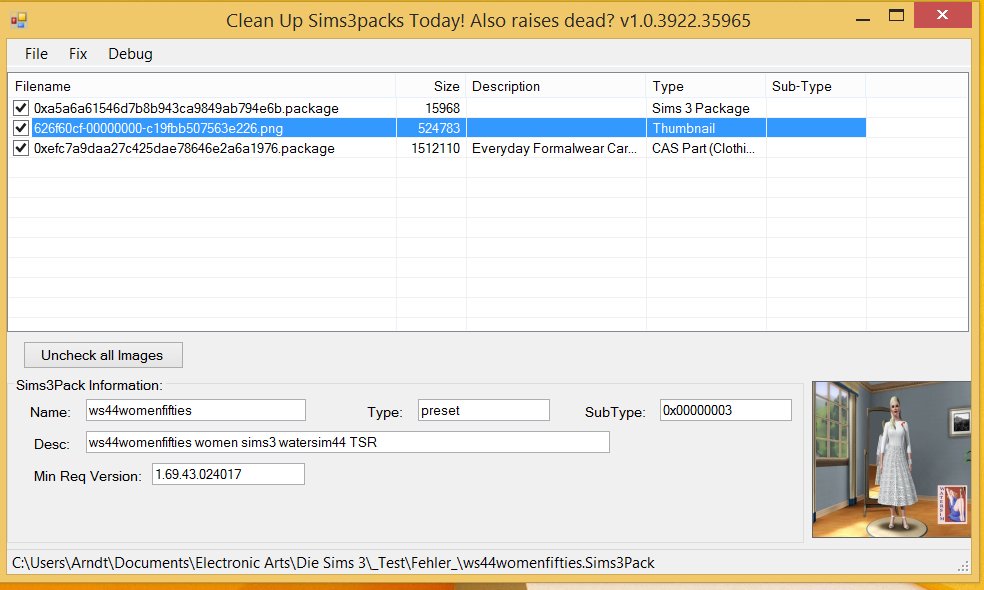Uncheck the 0xefc7a9daa27c package checkbox
Screen dimensions: 984x590
[x=21, y=148]
